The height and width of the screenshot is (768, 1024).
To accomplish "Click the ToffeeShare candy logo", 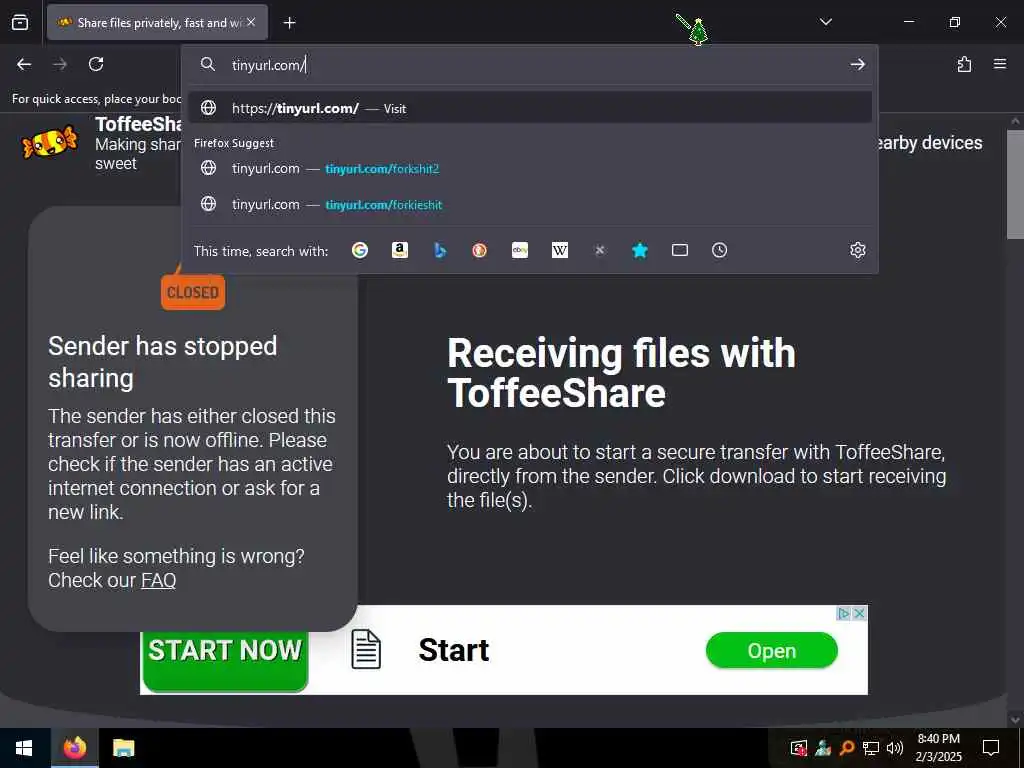I will click(50, 142).
